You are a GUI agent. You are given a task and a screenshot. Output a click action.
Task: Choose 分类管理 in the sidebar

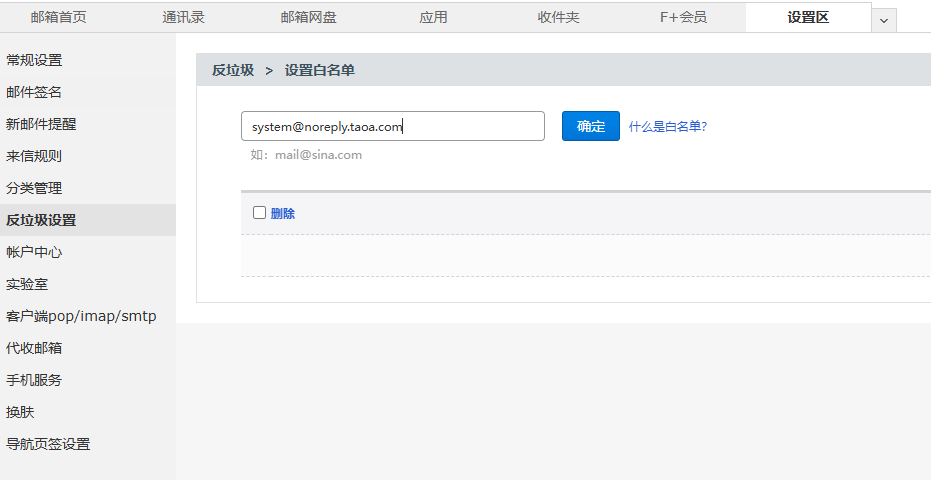pos(34,188)
